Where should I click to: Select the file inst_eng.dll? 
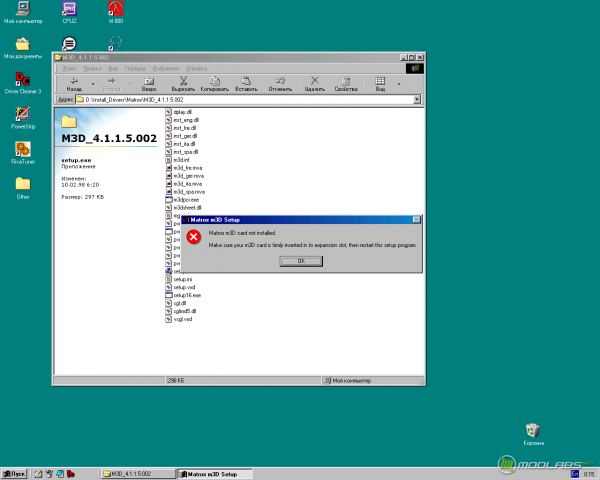[182, 120]
